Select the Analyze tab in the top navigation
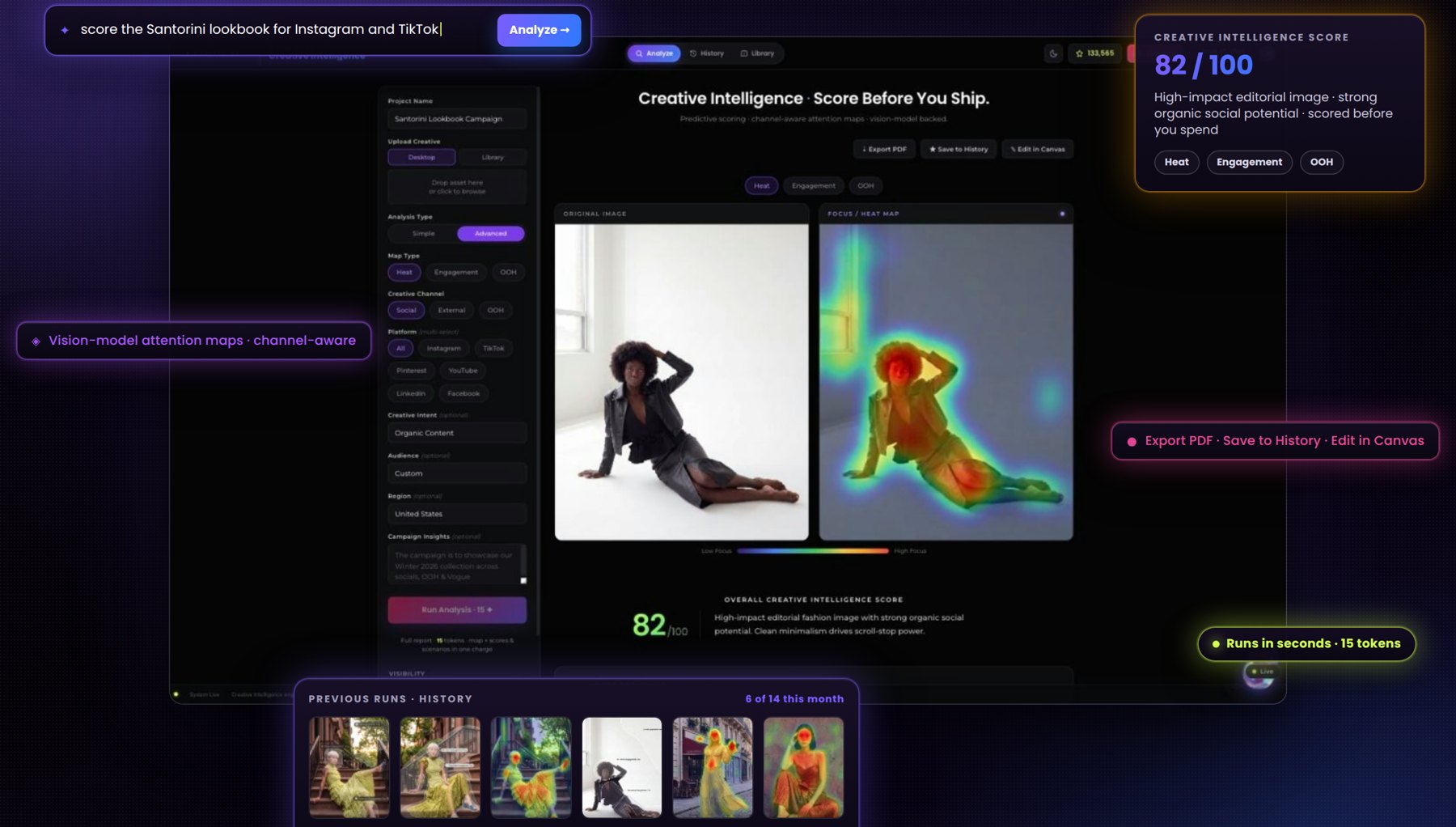 654,53
